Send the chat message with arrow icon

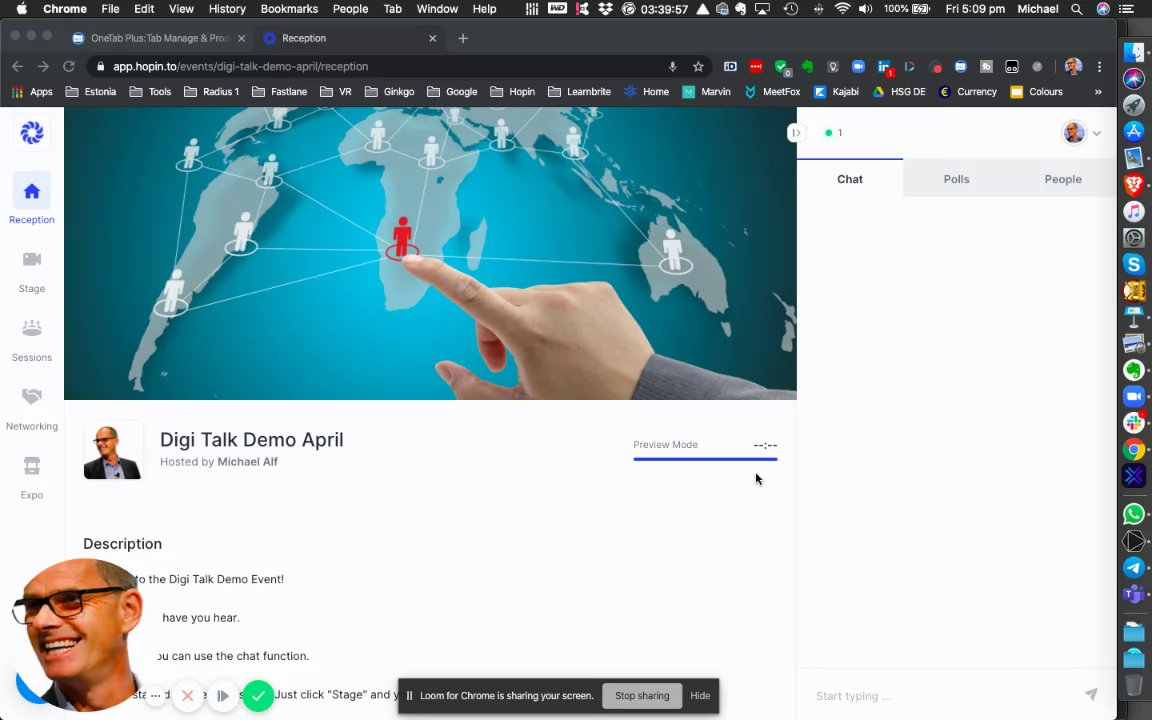(1091, 694)
